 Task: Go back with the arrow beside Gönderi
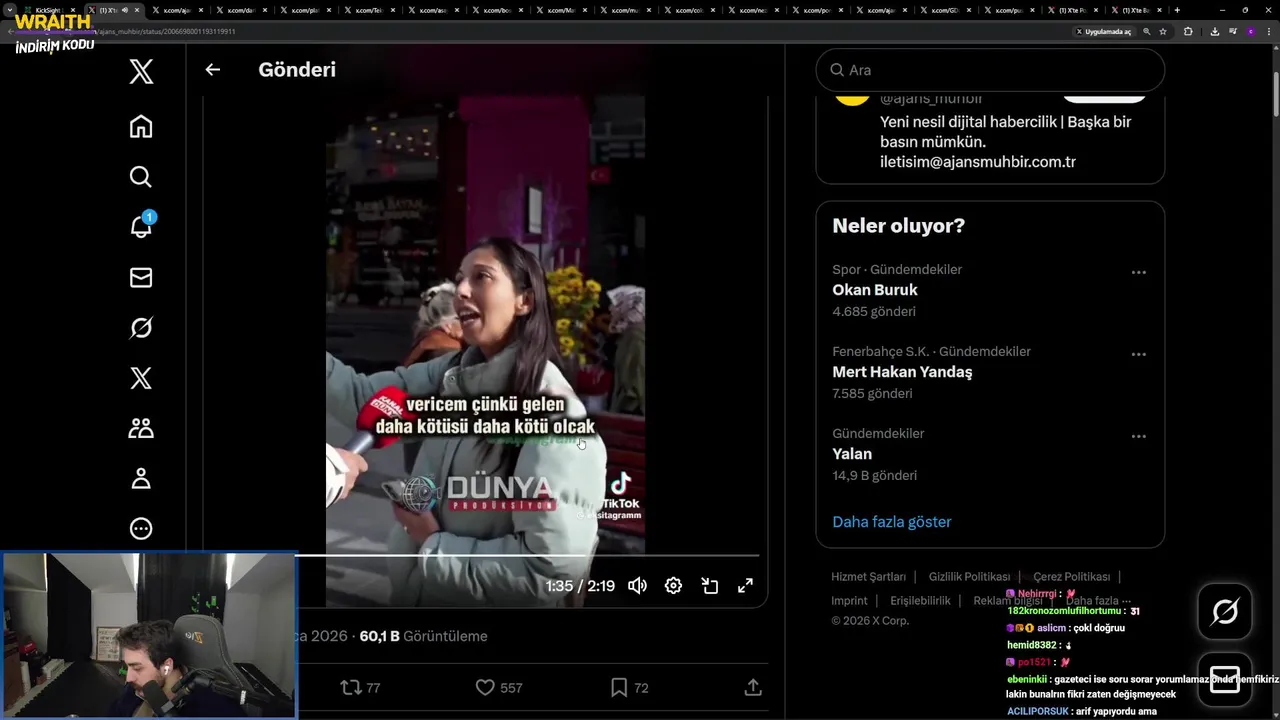click(212, 70)
